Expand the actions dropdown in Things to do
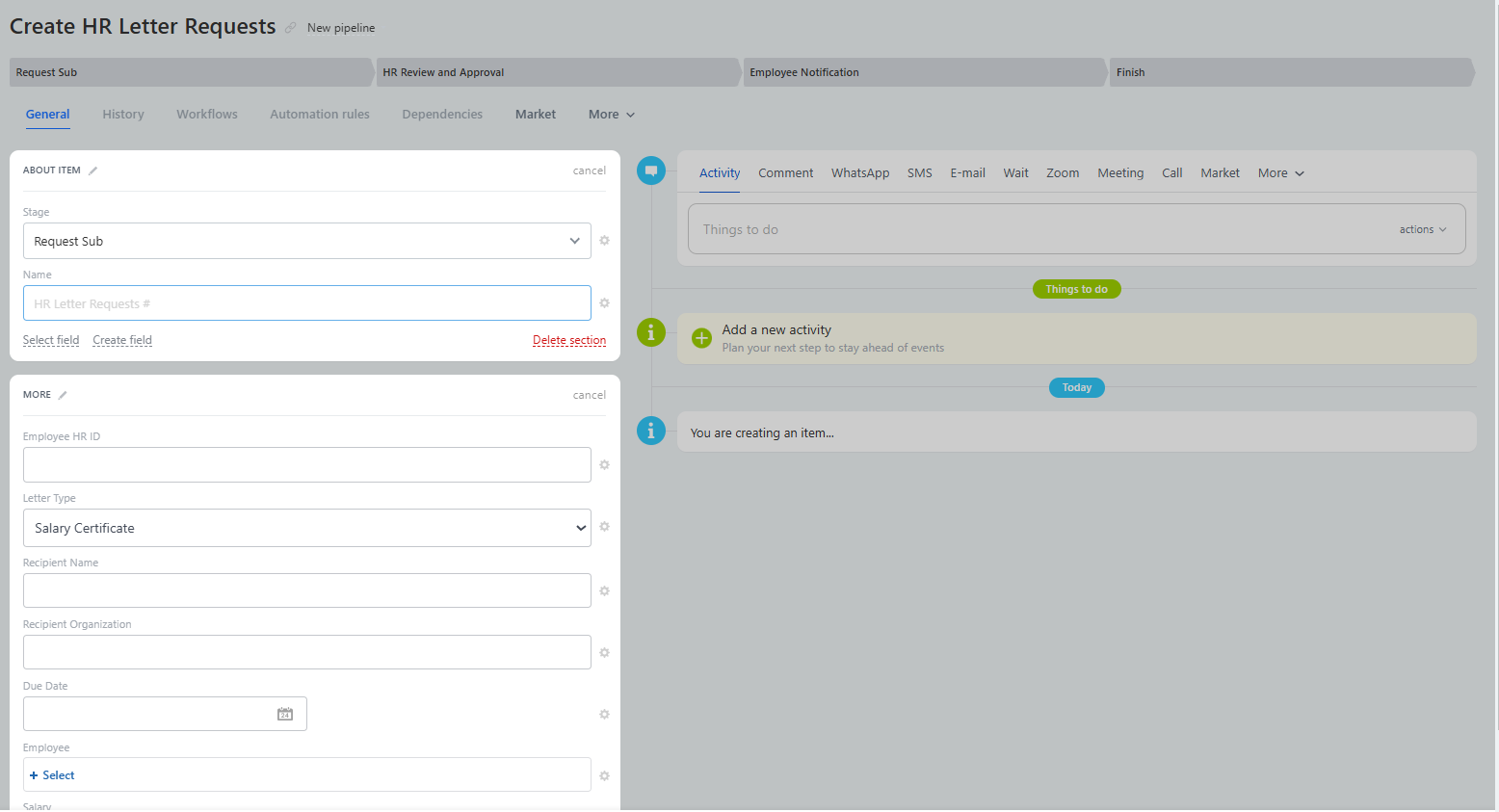 pyautogui.click(x=1422, y=229)
